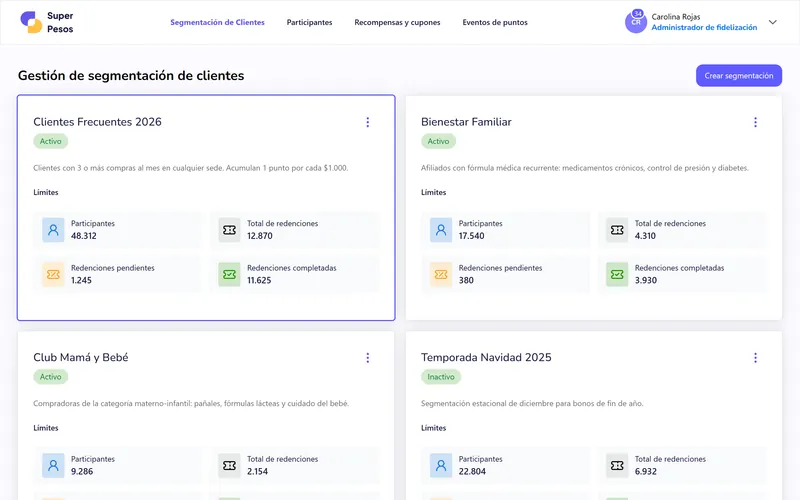Select the Club Mamá y Bebé title
Screen dimensions: 800x500
pos(81,358)
